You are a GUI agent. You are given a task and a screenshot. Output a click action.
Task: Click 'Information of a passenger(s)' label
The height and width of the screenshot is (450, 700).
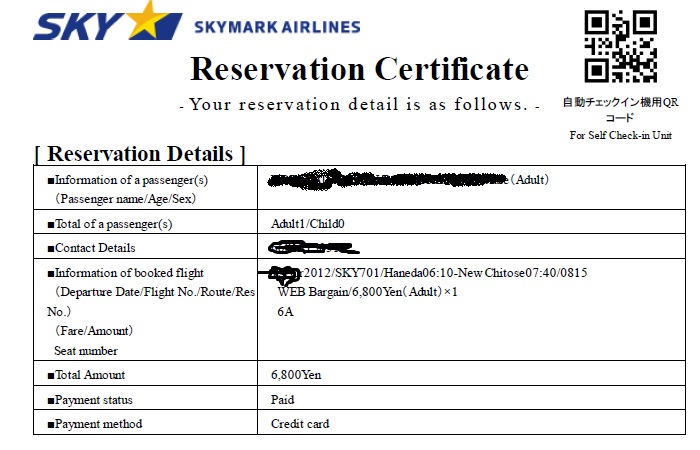(x=128, y=180)
